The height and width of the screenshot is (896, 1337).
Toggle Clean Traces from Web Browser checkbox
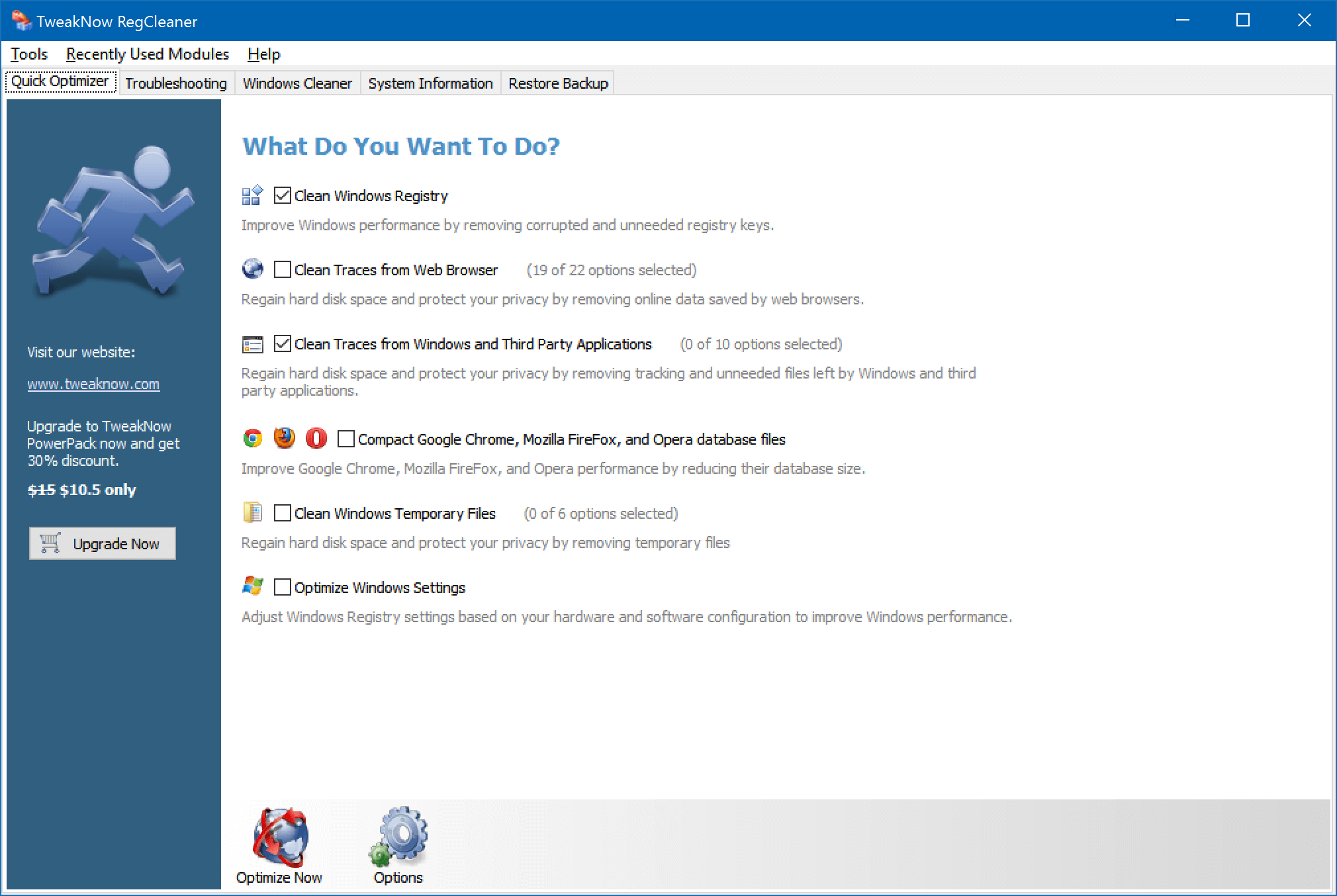click(283, 270)
